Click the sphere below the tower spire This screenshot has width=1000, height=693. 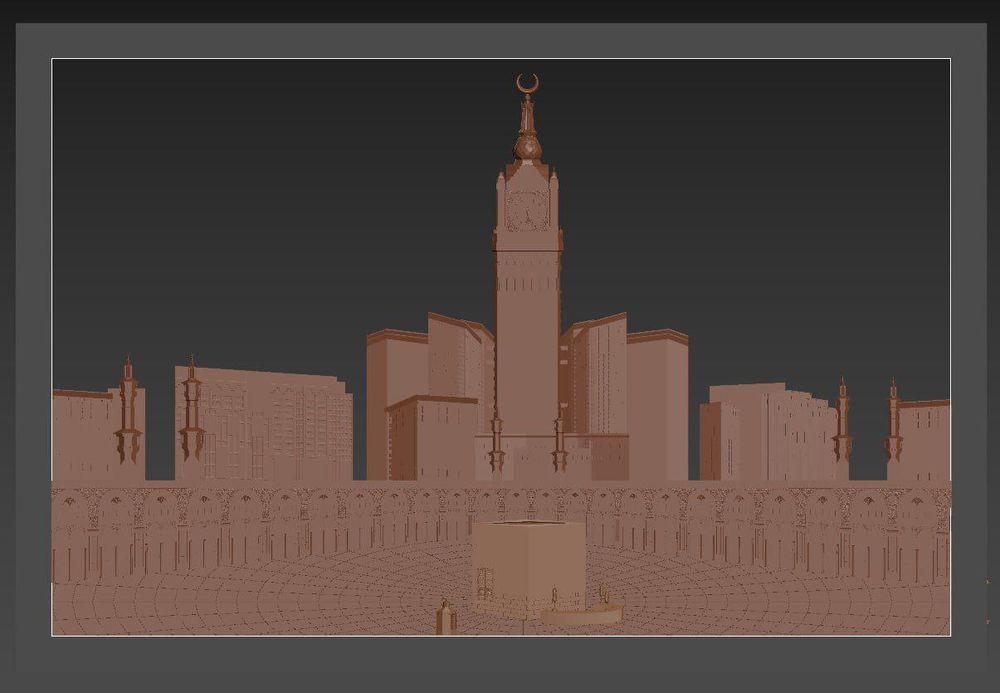(x=528, y=149)
